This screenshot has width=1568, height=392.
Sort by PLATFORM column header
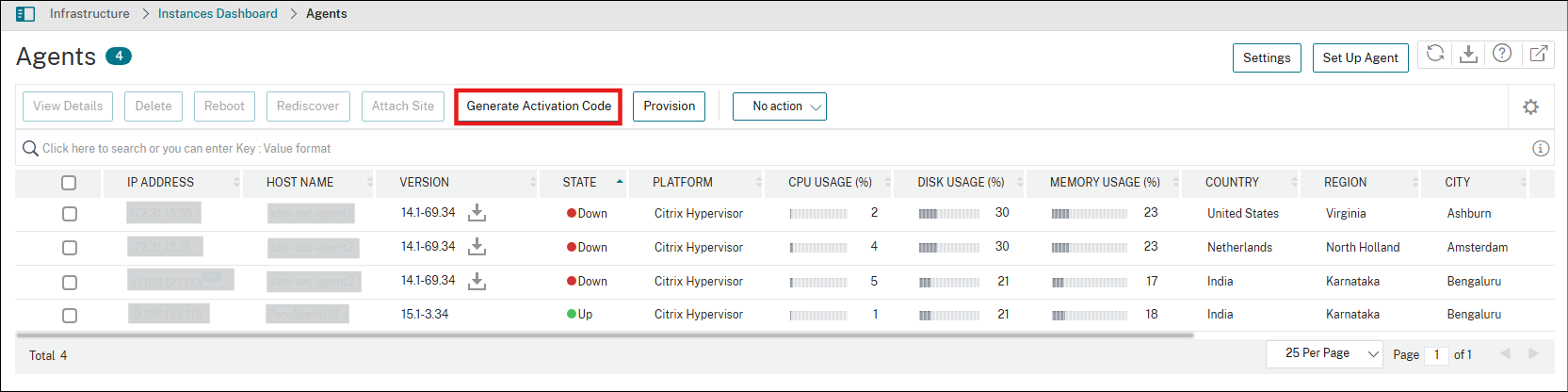(683, 182)
